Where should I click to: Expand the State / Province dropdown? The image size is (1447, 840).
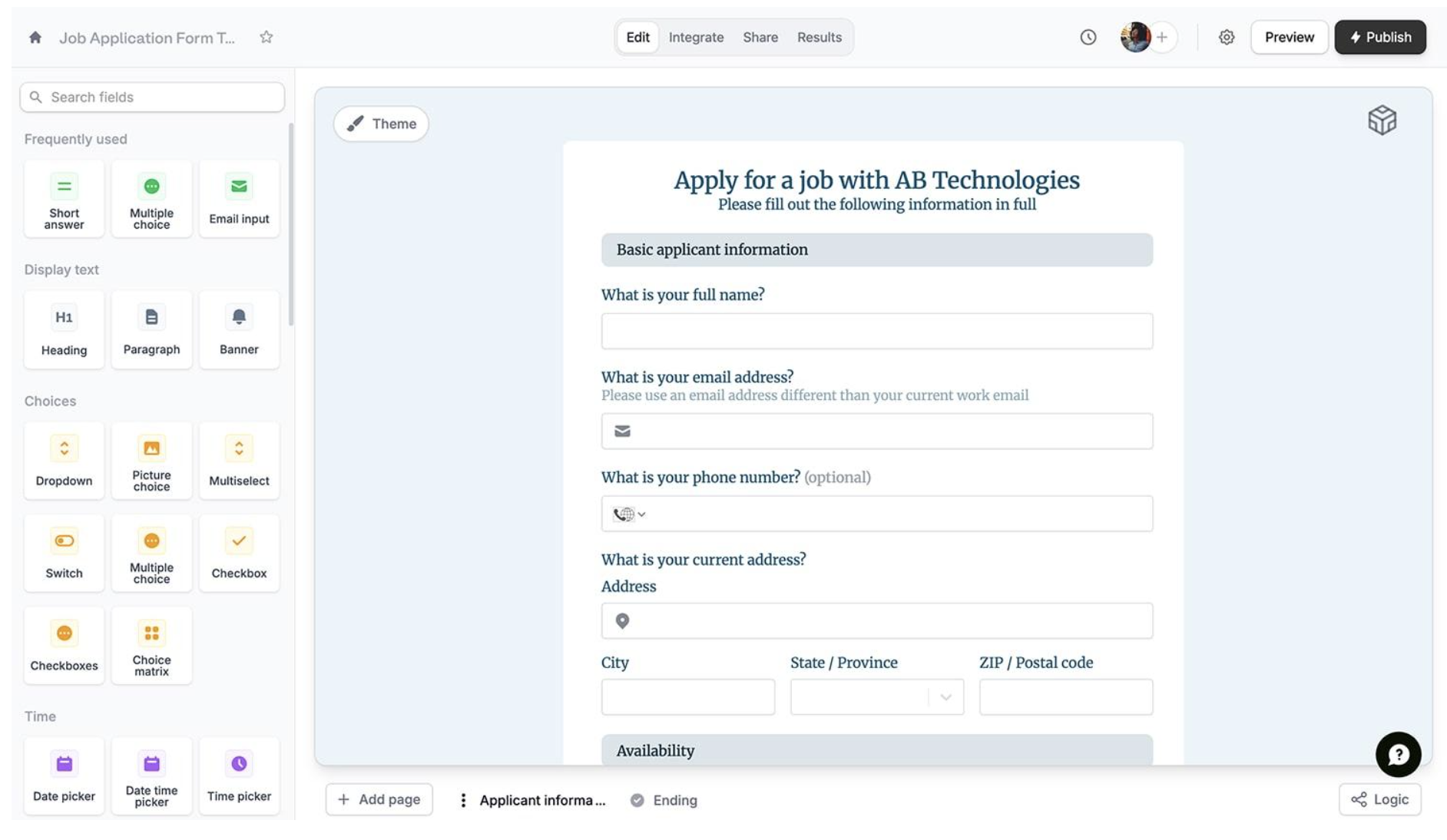coord(945,697)
